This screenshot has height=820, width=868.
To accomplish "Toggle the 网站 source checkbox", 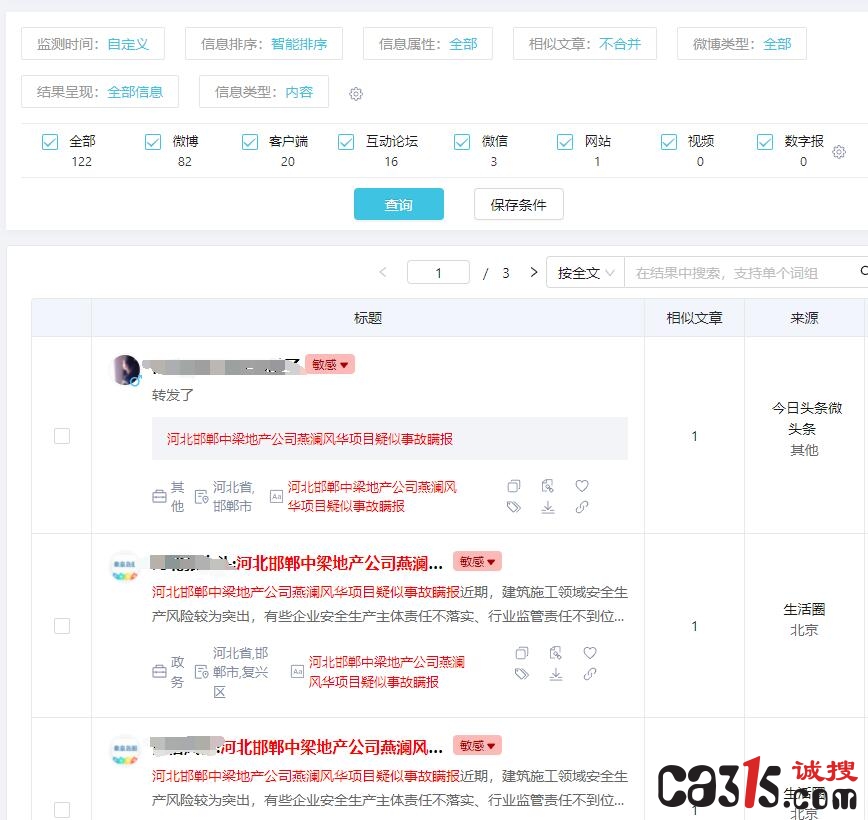I will pyautogui.click(x=565, y=142).
